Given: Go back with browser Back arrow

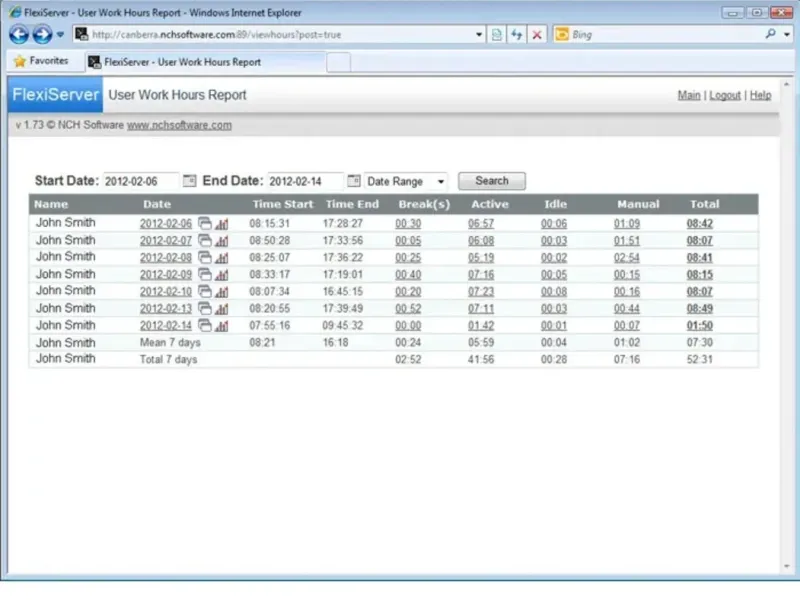Looking at the screenshot, I should 19,35.
